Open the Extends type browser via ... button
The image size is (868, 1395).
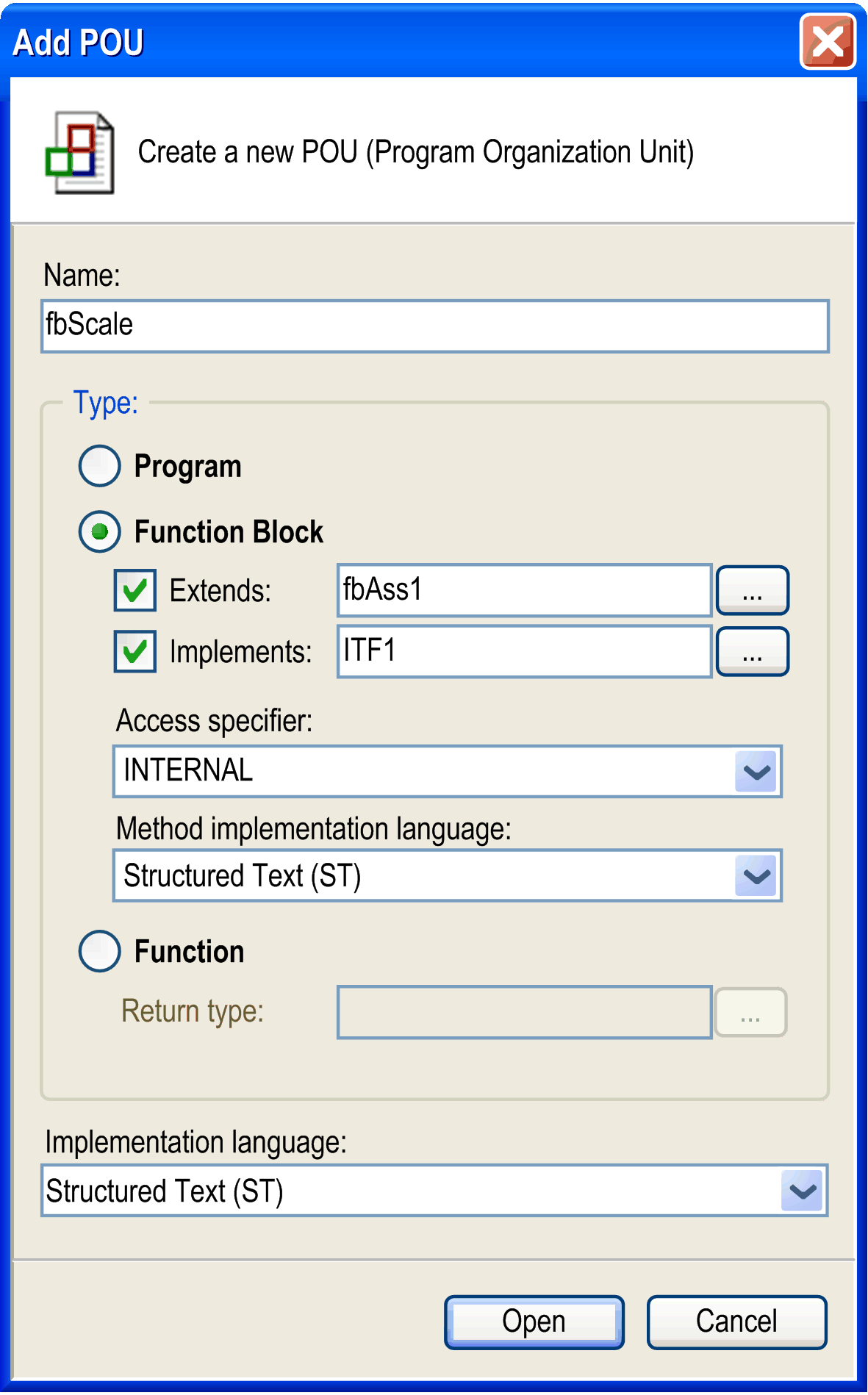pyautogui.click(x=751, y=590)
